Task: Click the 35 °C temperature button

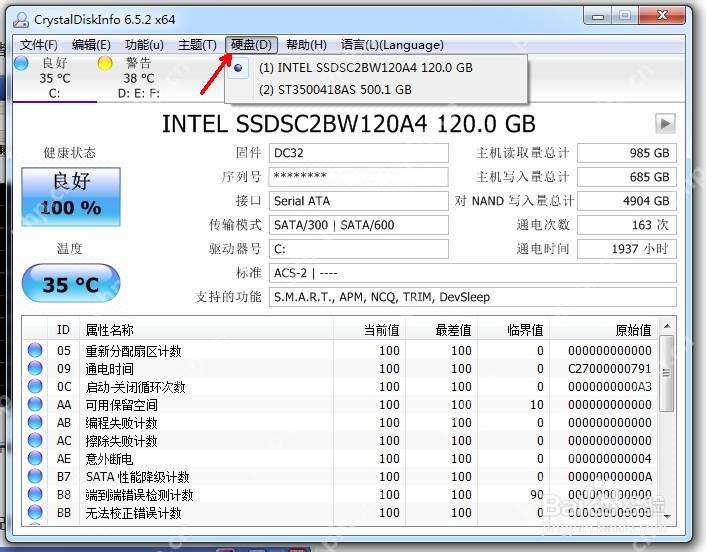Action: [x=71, y=283]
